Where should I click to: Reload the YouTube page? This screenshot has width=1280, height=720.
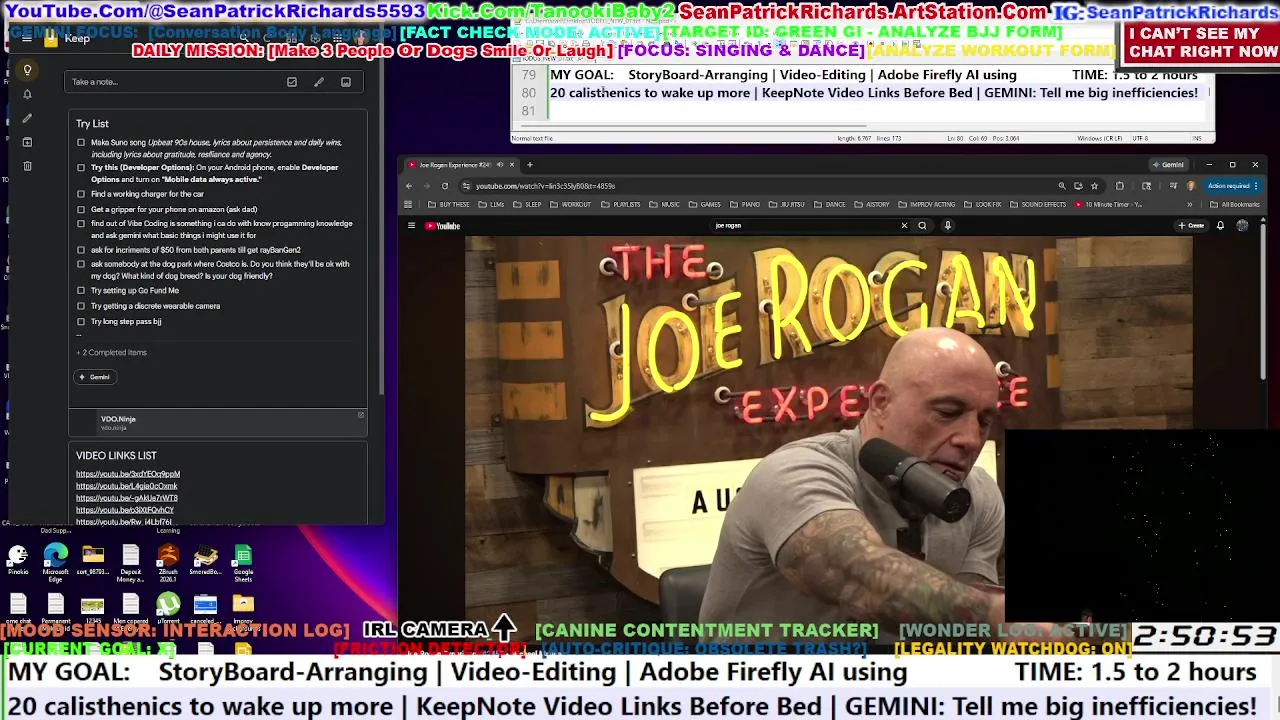445,186
